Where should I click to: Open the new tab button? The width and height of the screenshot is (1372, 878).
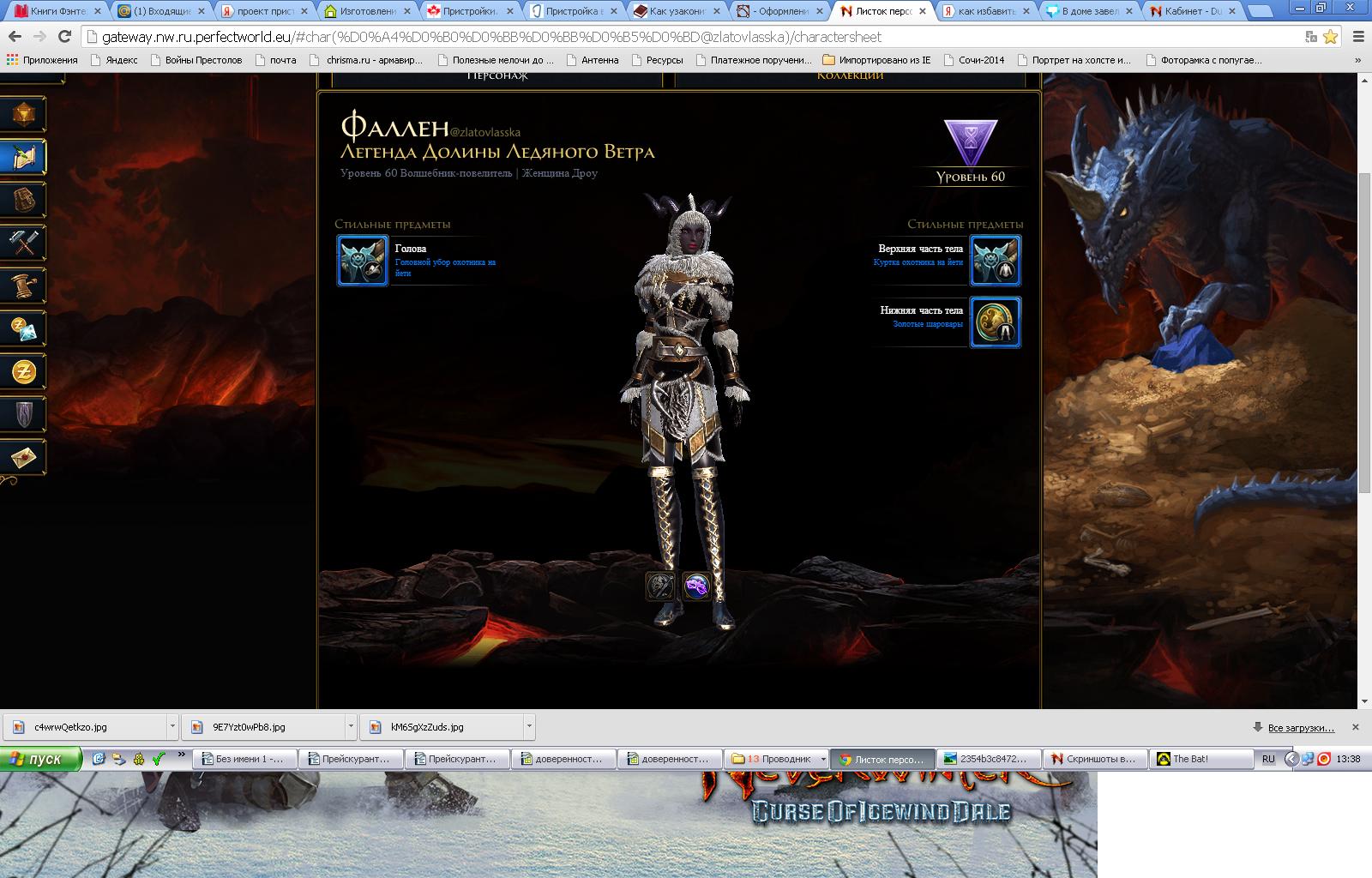(x=1259, y=12)
